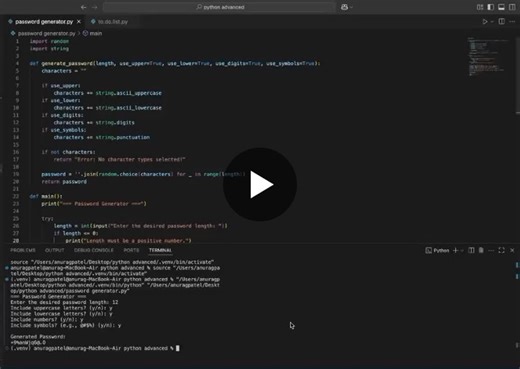520x369 pixels.
Task: Open the Copilot chat icon in title bar
Action: (344, 7)
